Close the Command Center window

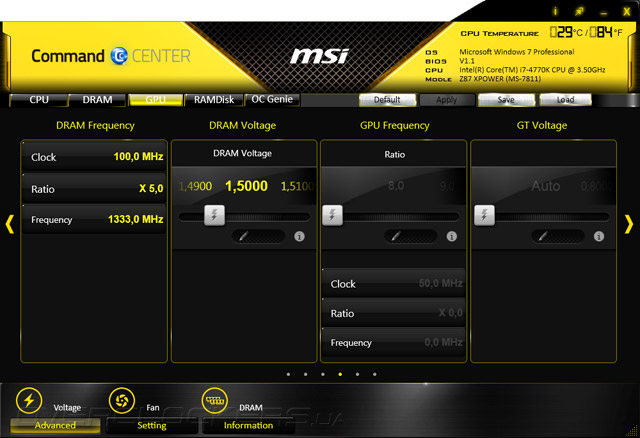[627, 12]
